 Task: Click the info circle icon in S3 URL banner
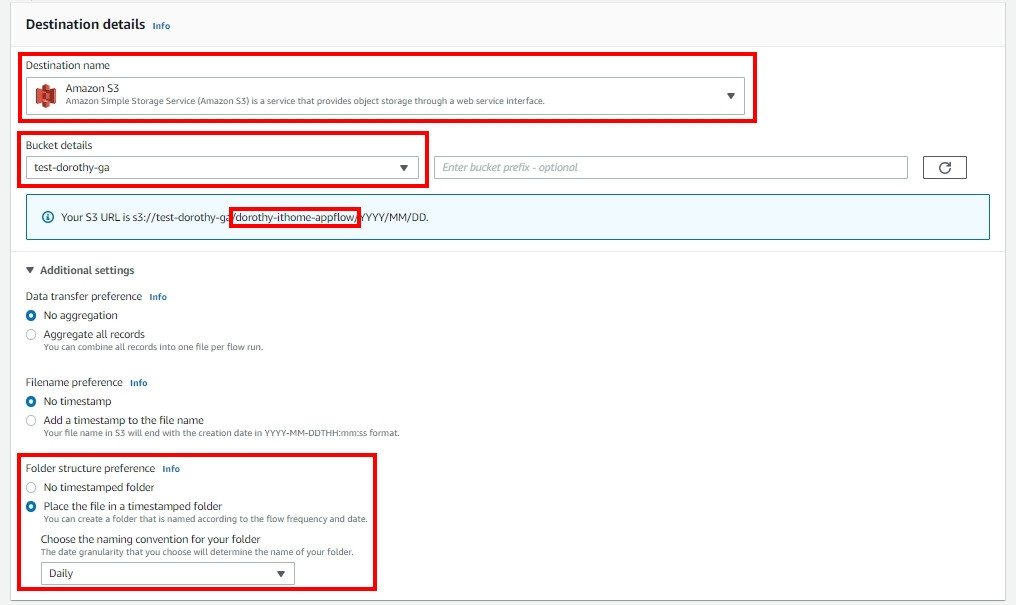click(x=48, y=217)
